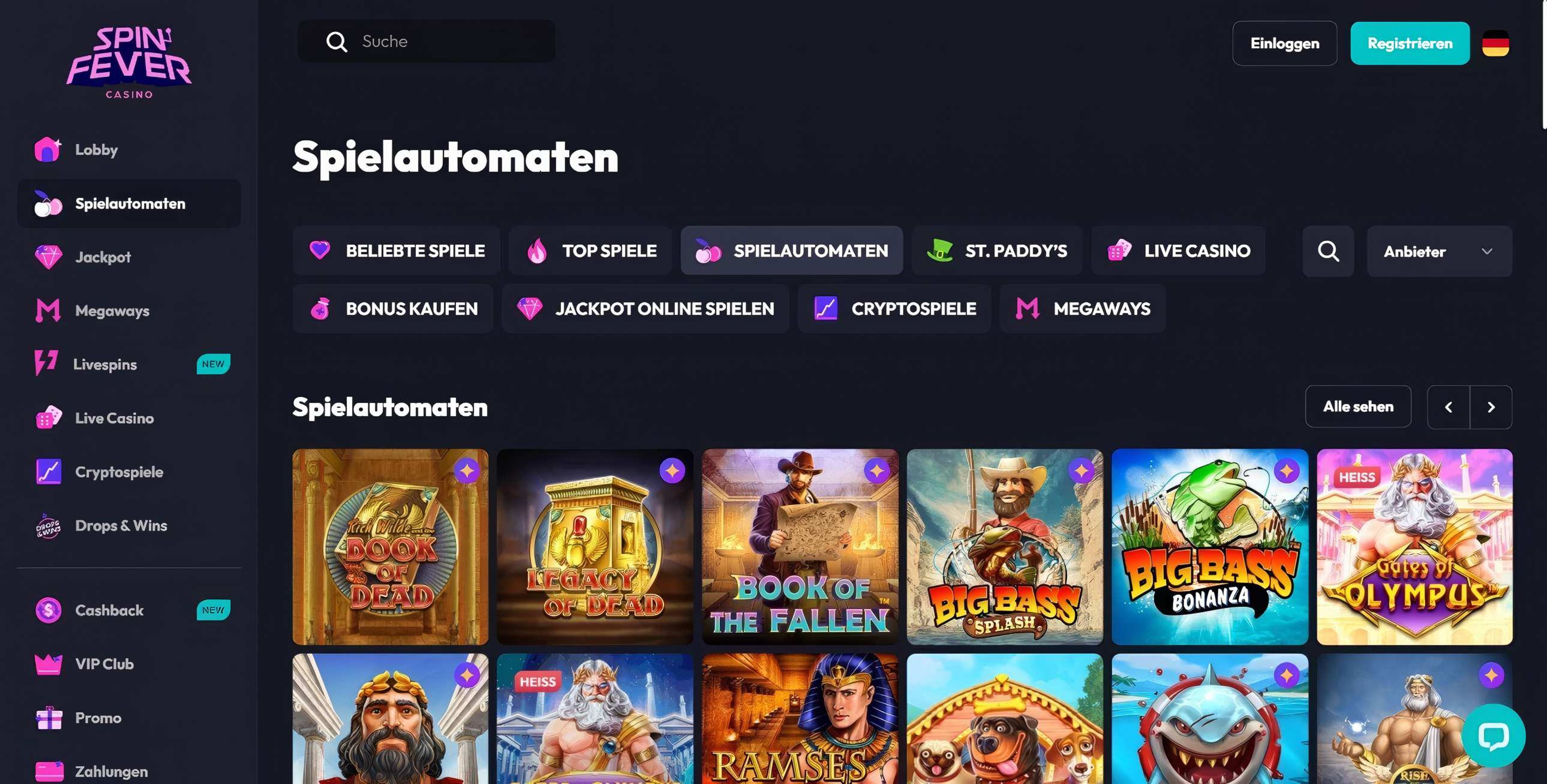
Task: Expand the Anbieter provider dropdown
Action: pyautogui.click(x=1439, y=251)
